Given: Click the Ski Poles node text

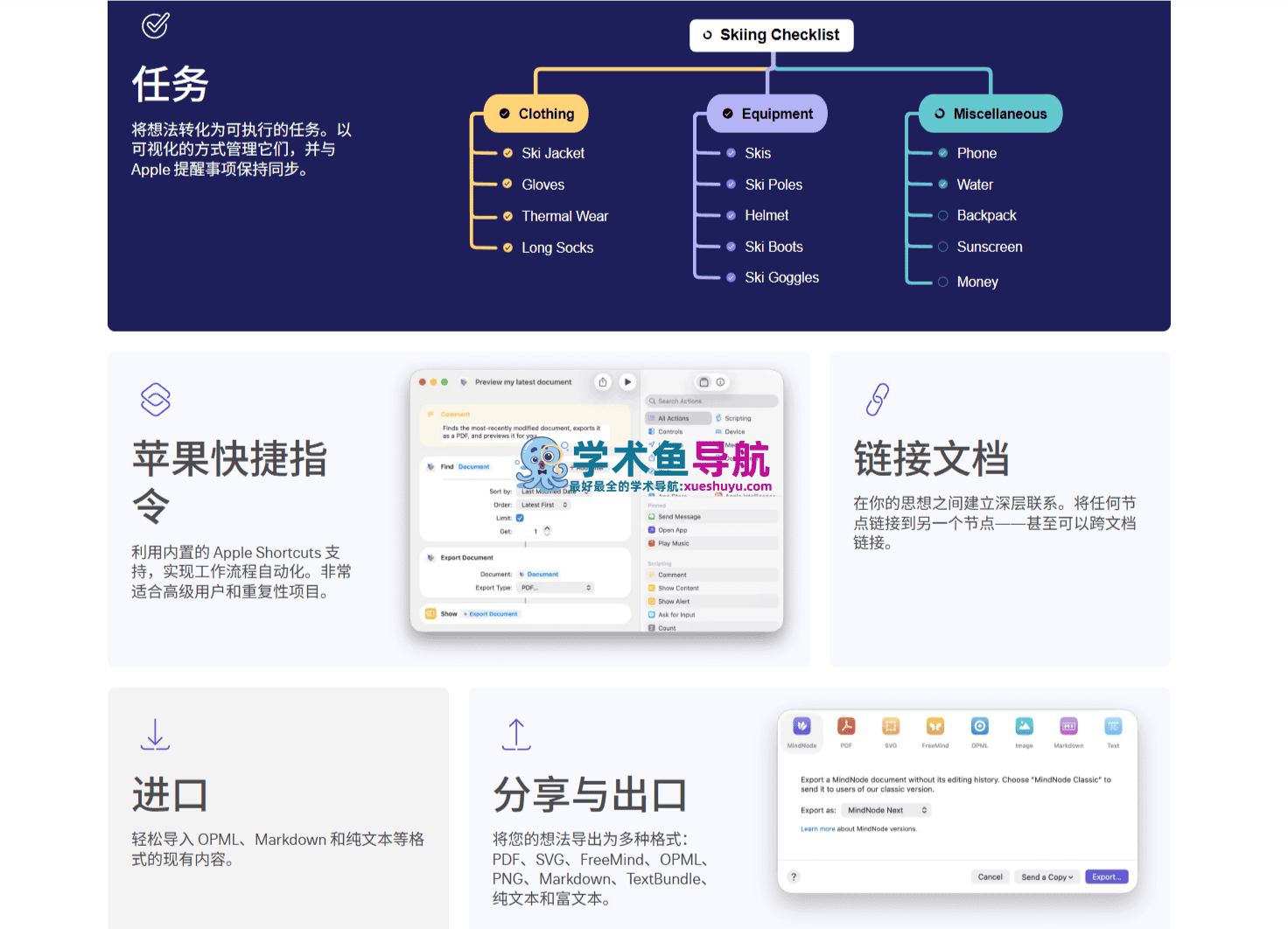Looking at the screenshot, I should [773, 185].
